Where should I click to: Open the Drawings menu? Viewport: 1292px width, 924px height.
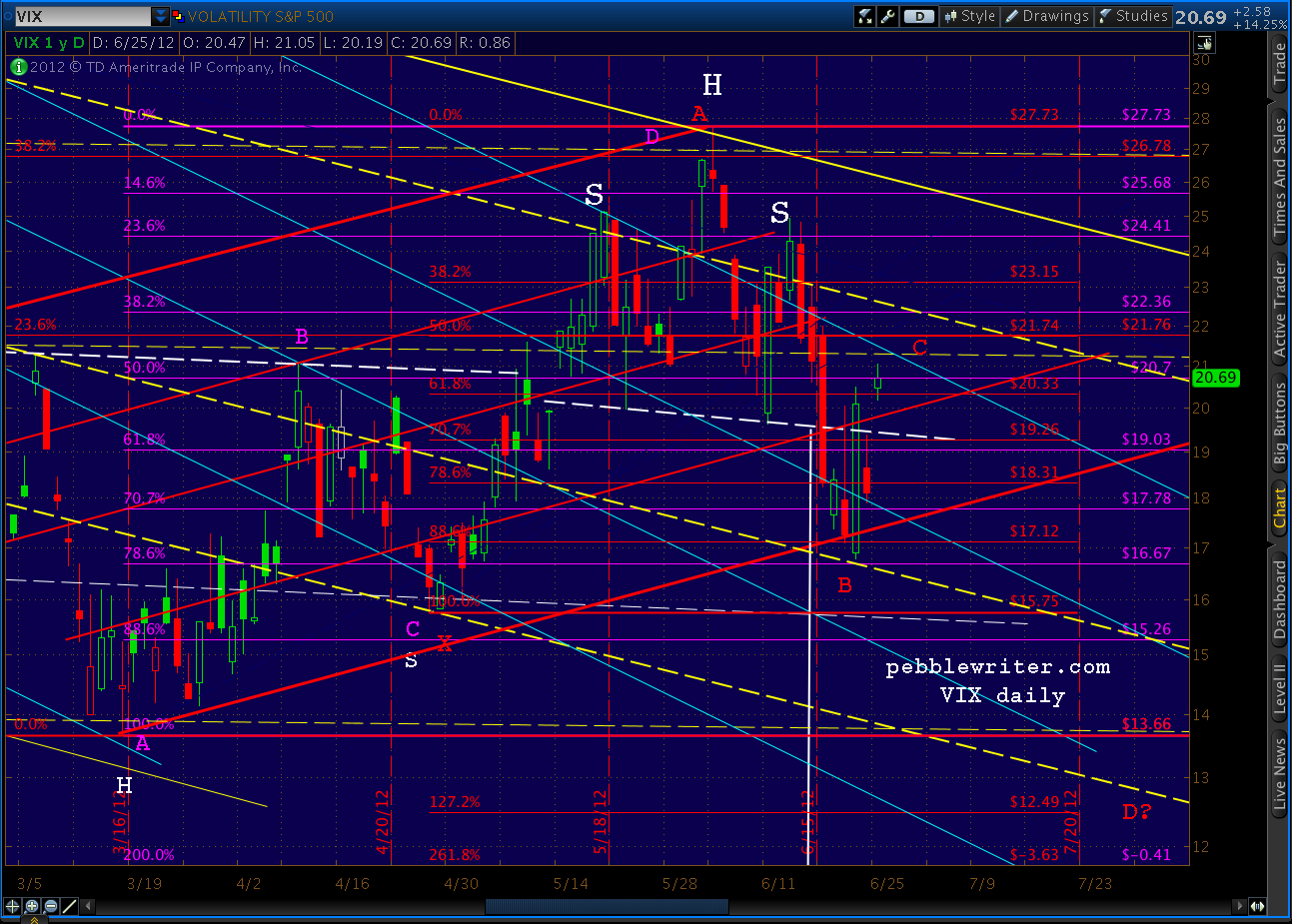[1046, 16]
